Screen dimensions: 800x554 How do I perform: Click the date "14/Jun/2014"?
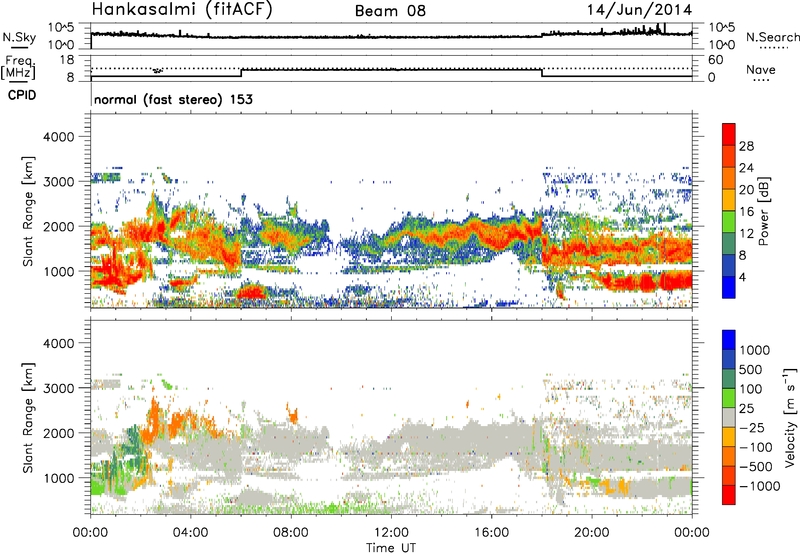pos(639,10)
